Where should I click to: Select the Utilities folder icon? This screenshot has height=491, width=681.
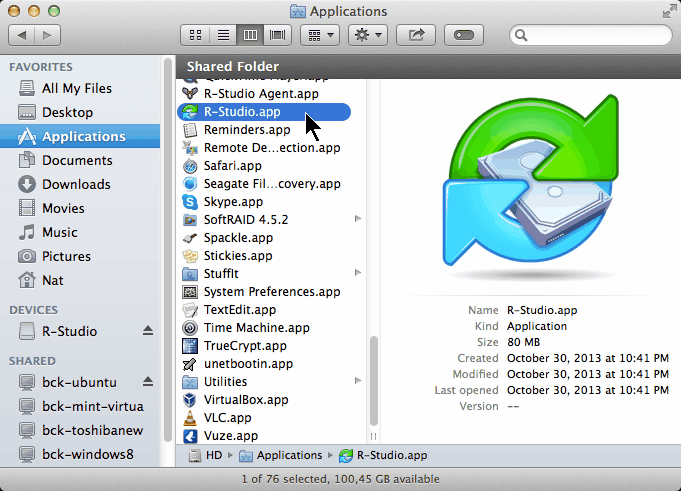(190, 382)
